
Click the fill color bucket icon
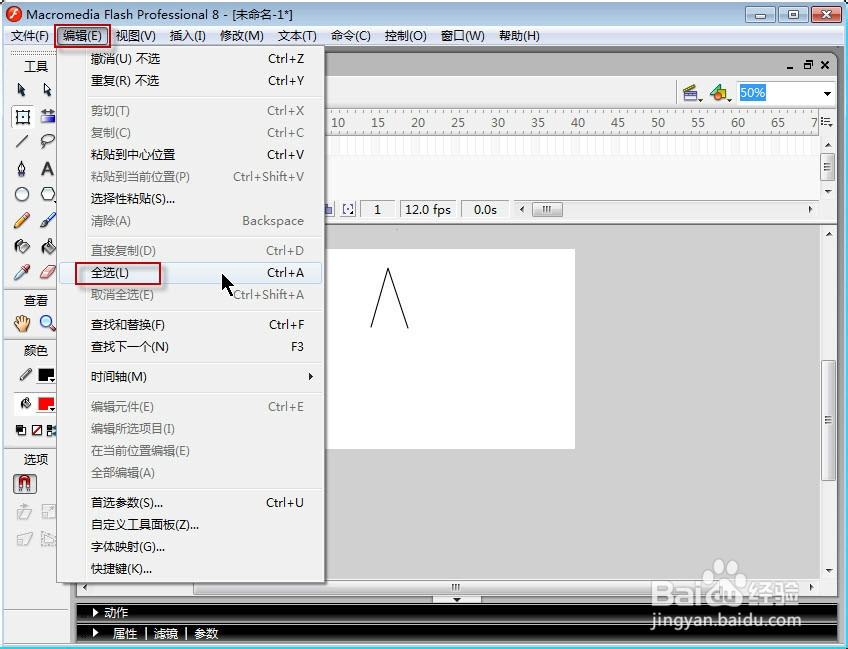click(25, 403)
